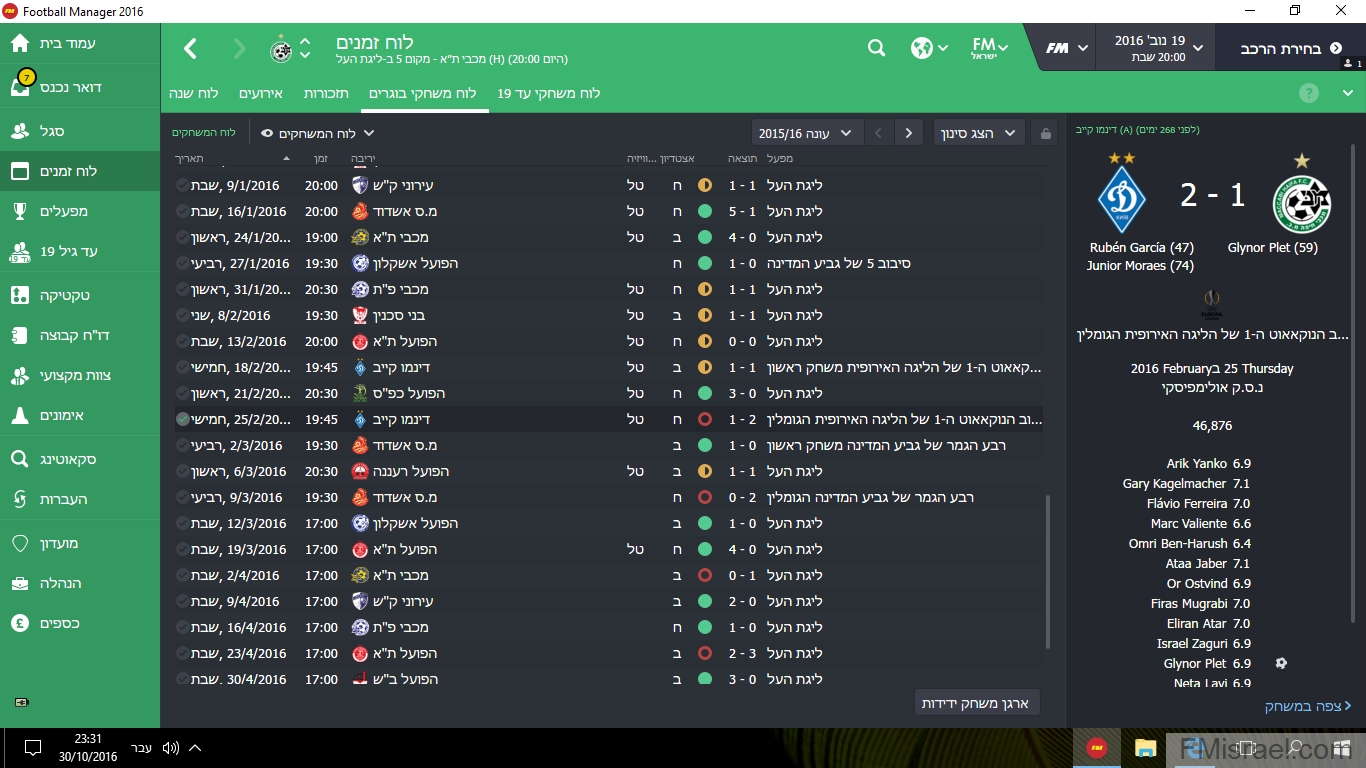The width and height of the screenshot is (1366, 768).
Task: Click the lock icon beside filter button
Action: (1046, 133)
